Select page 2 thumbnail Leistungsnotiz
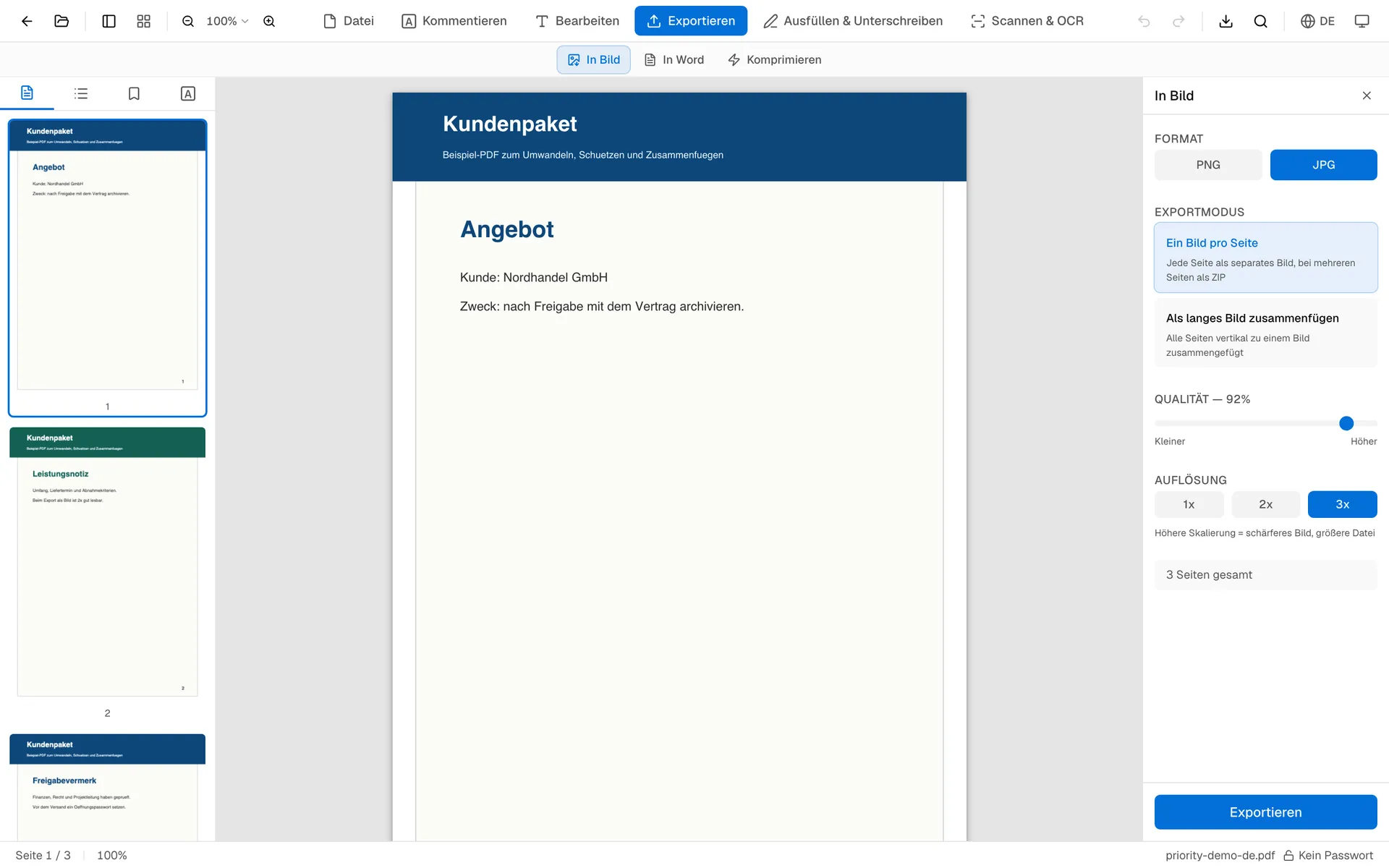Screen dimensions: 1389x868 (x=107, y=562)
